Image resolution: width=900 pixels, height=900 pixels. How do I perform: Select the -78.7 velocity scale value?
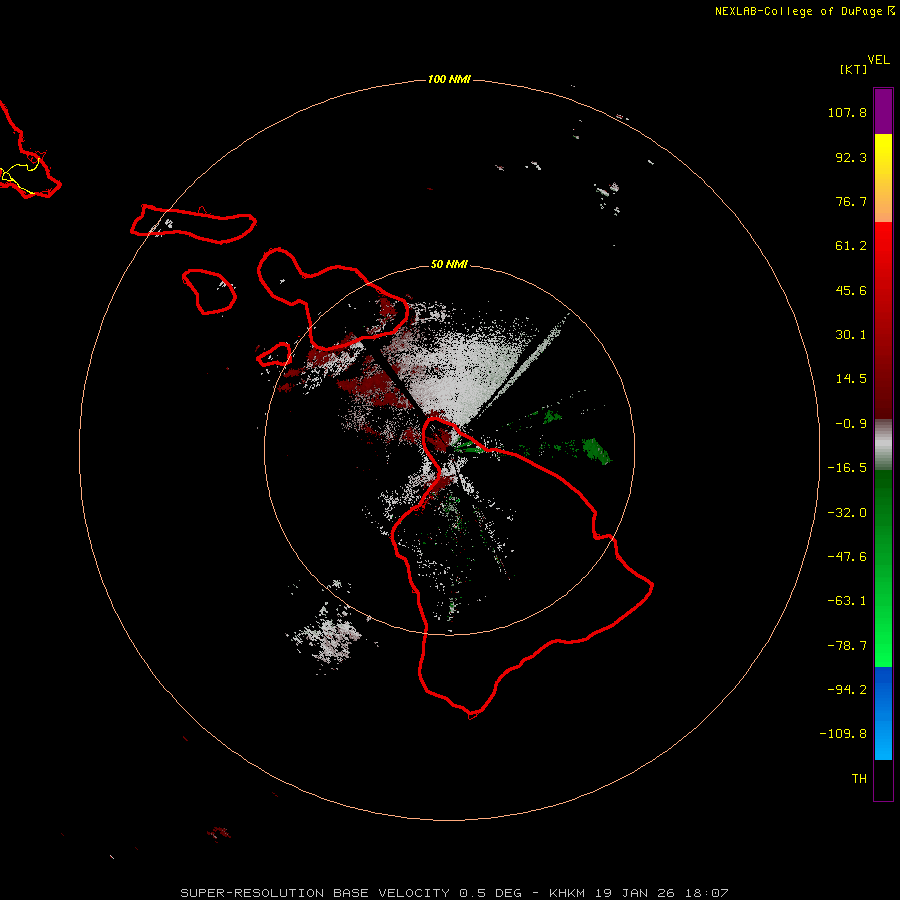[x=847, y=646]
